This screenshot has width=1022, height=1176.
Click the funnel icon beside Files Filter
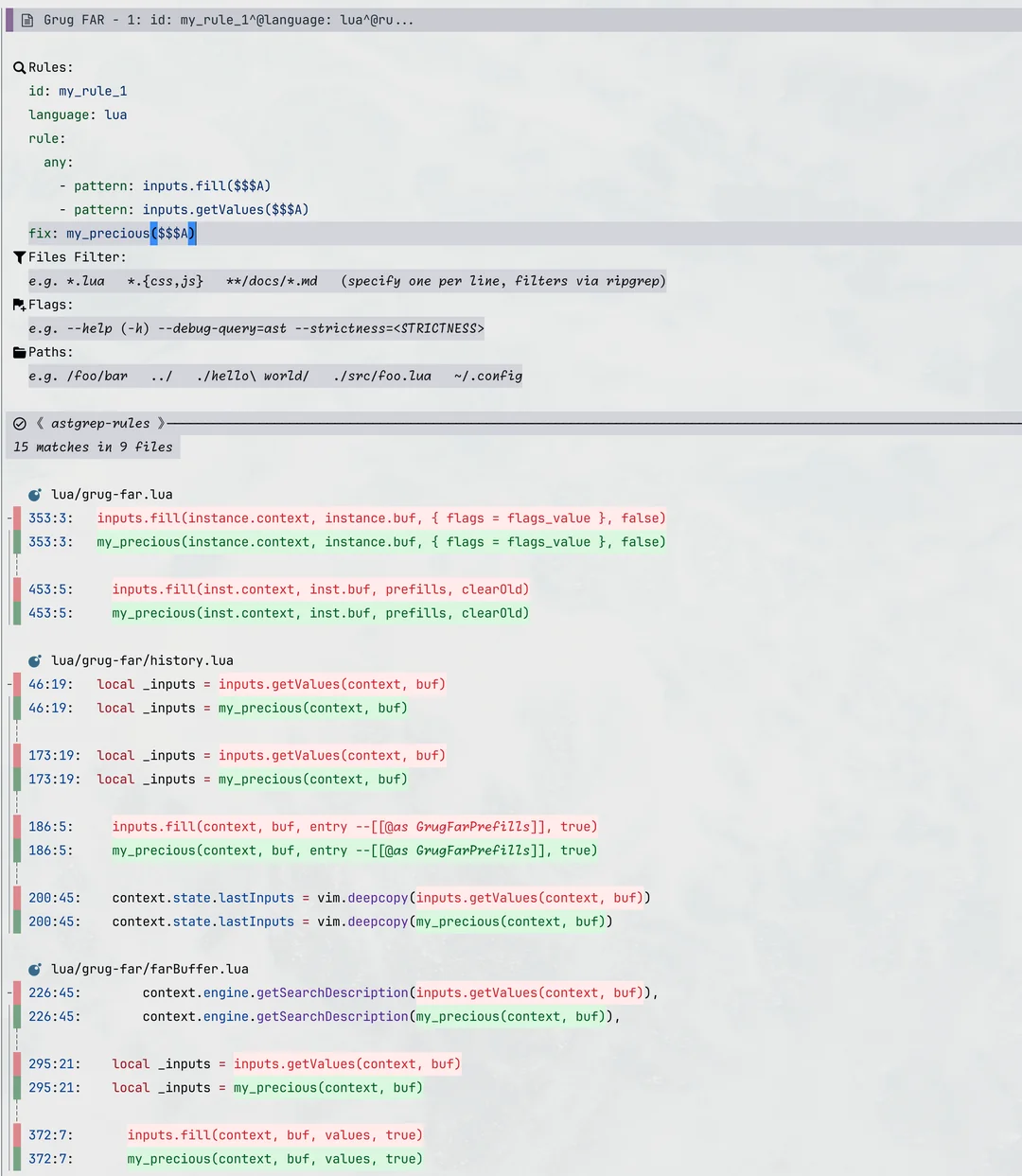coord(19,257)
